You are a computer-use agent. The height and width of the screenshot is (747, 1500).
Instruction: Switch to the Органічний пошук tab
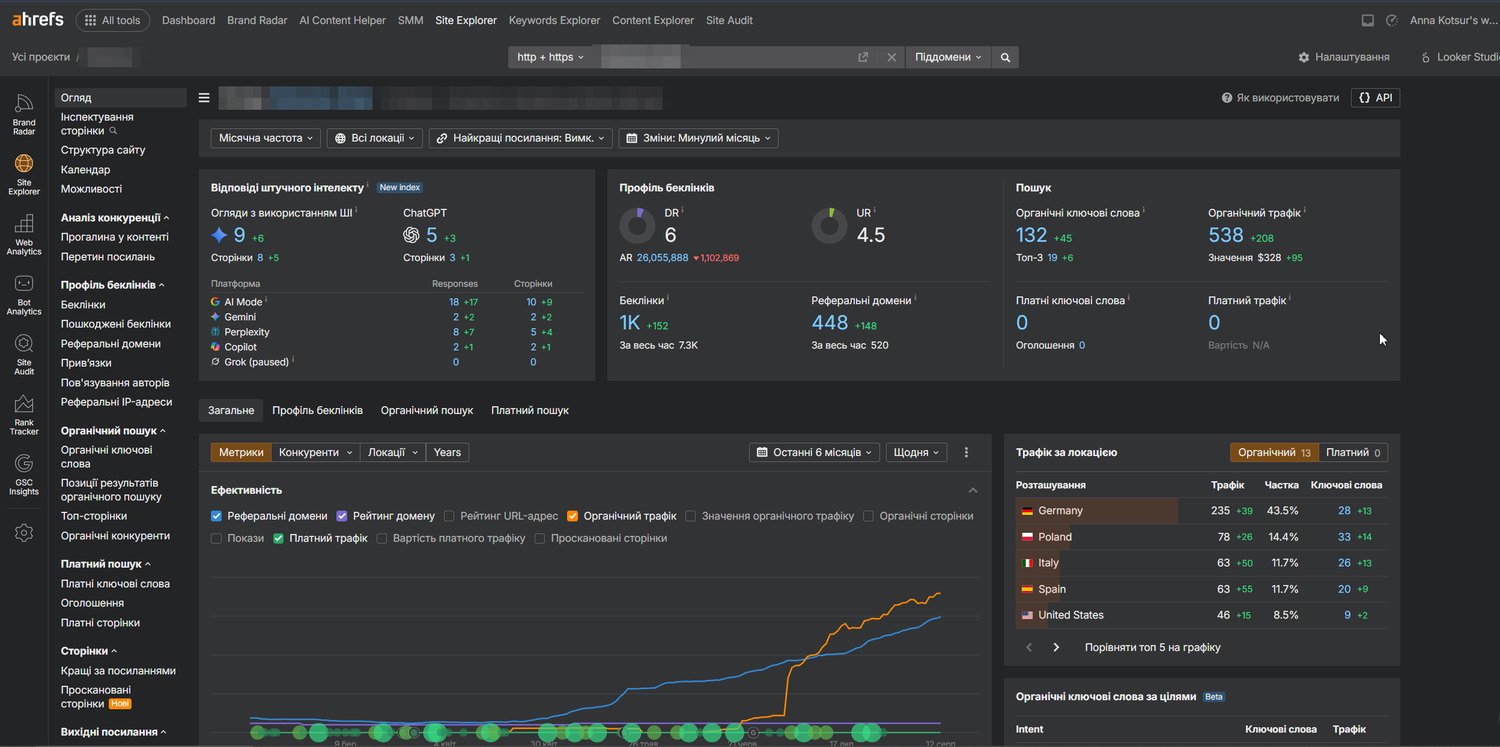coord(427,410)
